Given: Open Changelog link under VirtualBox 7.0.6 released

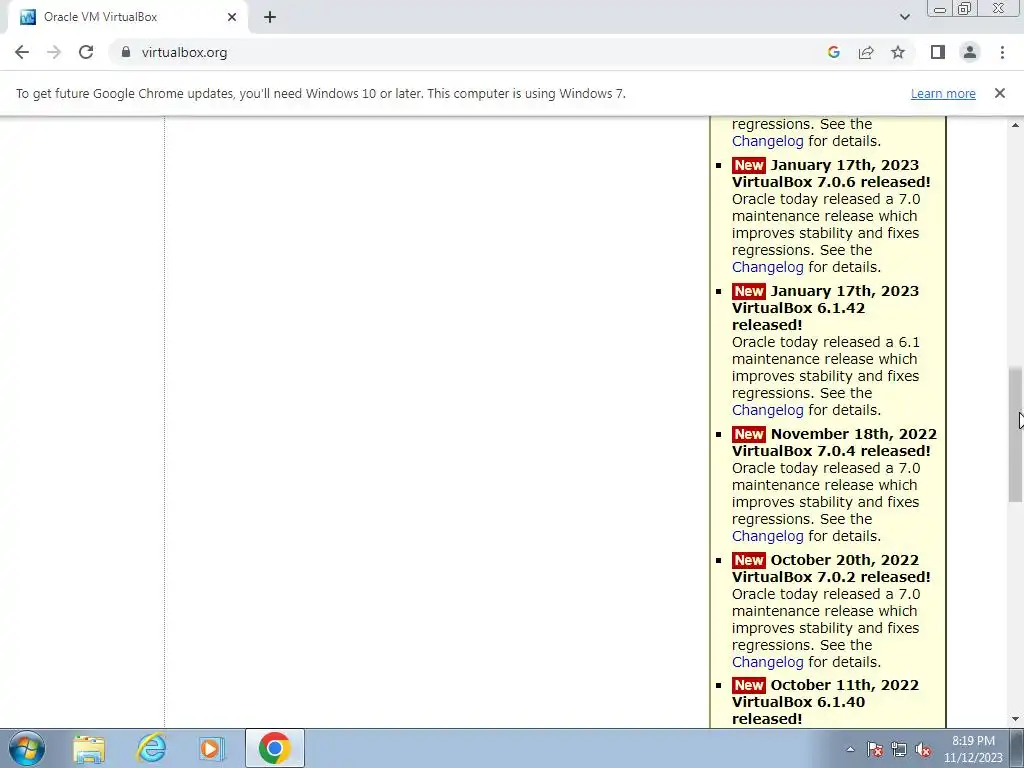Looking at the screenshot, I should click(767, 267).
